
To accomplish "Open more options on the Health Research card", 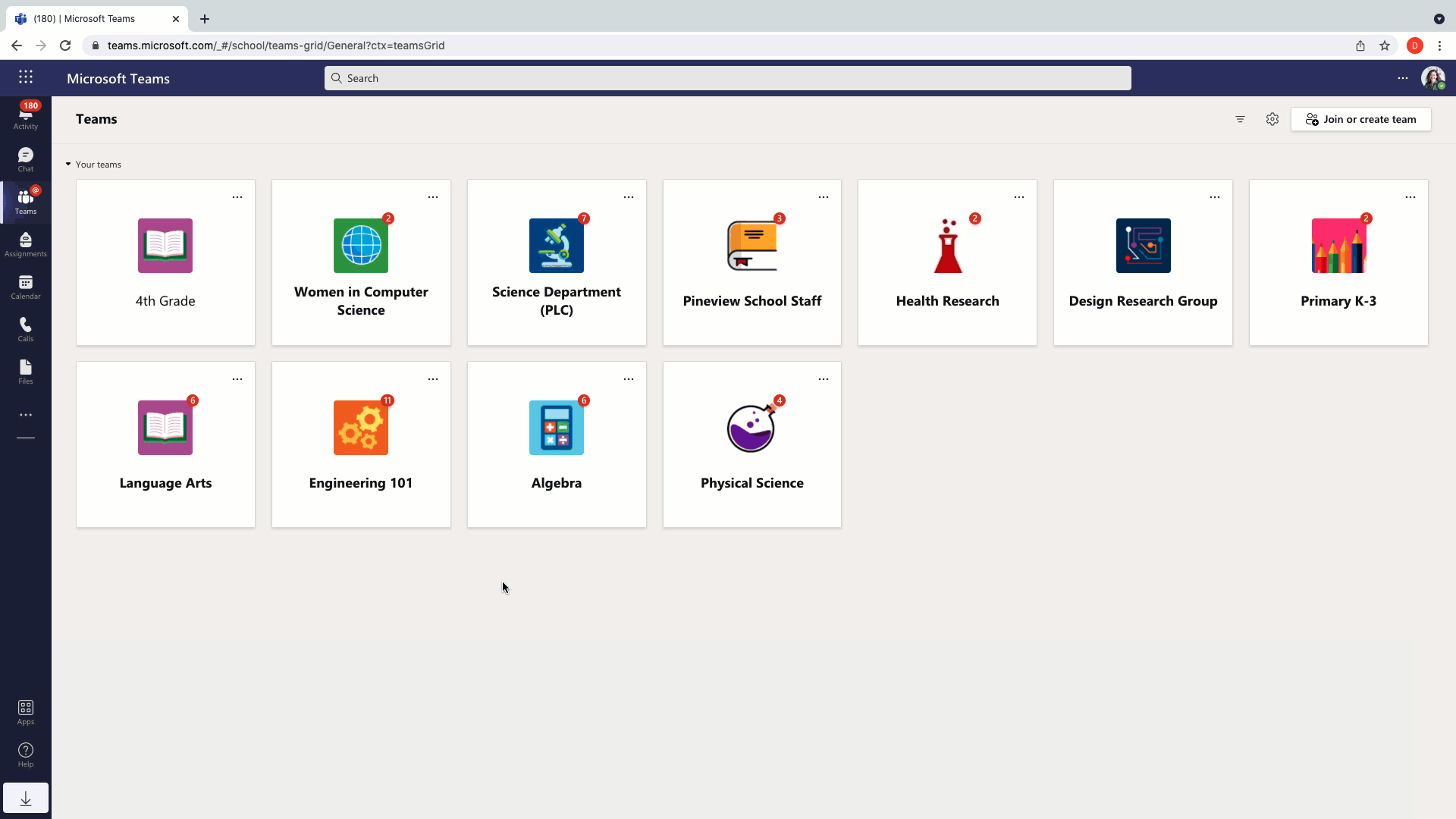I will [x=1018, y=197].
